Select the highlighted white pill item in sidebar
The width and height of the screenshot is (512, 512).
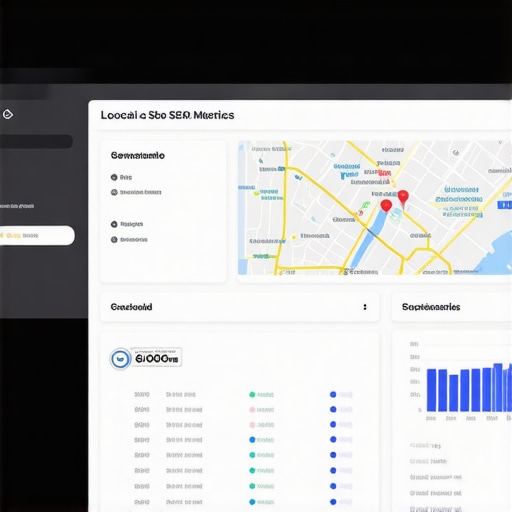coord(37,235)
